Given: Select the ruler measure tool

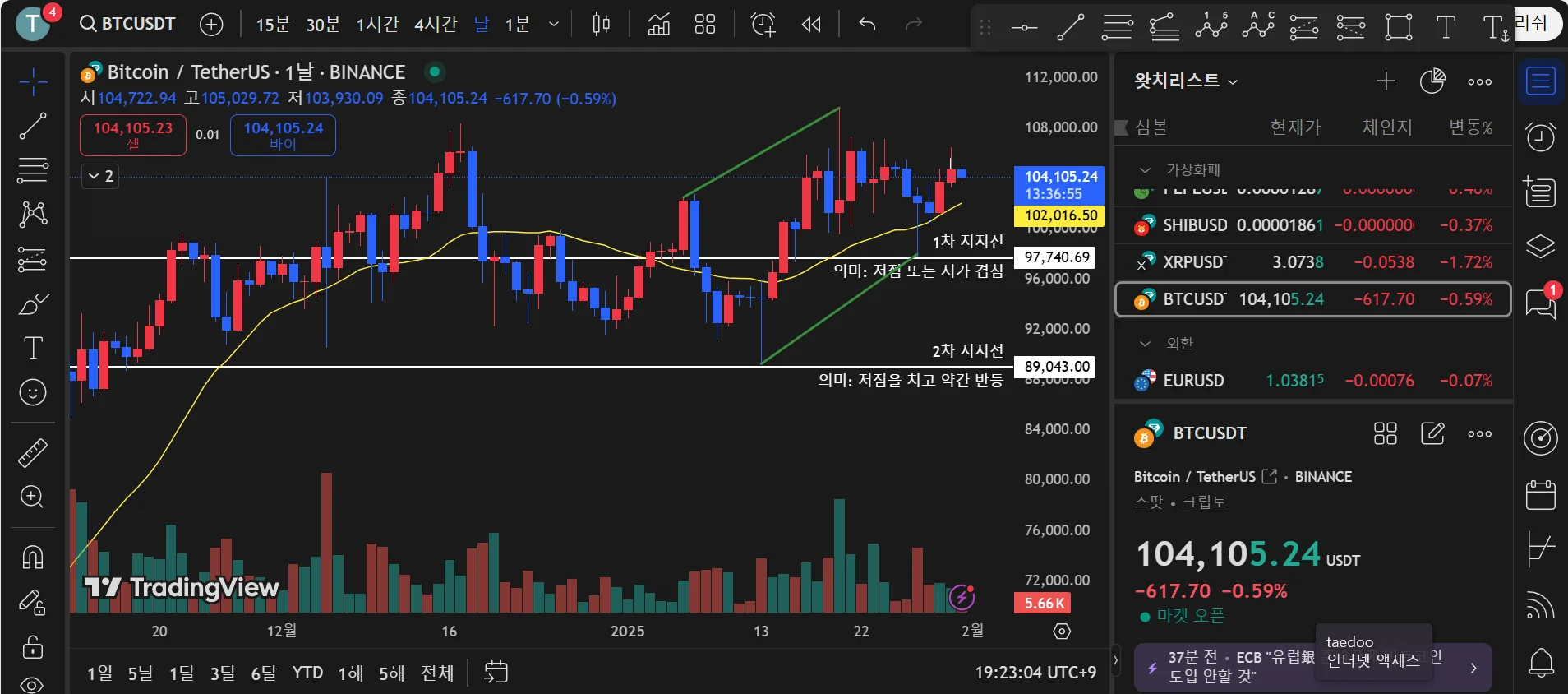Looking at the screenshot, I should pyautogui.click(x=33, y=453).
